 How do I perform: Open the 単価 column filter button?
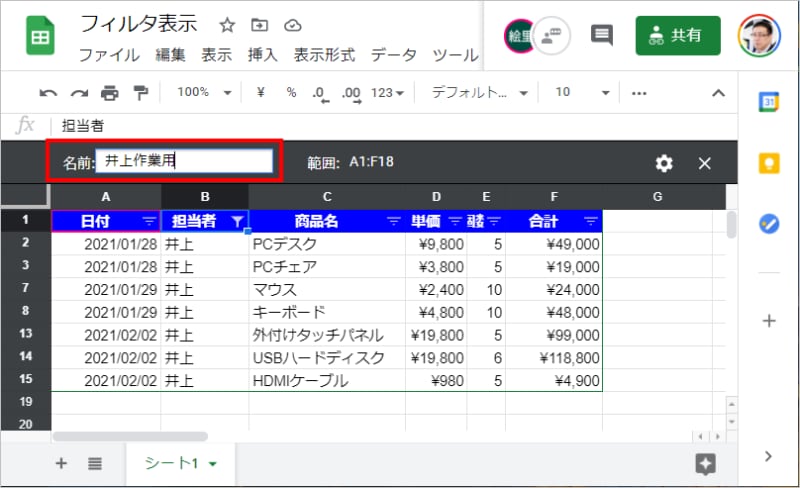[x=455, y=222]
